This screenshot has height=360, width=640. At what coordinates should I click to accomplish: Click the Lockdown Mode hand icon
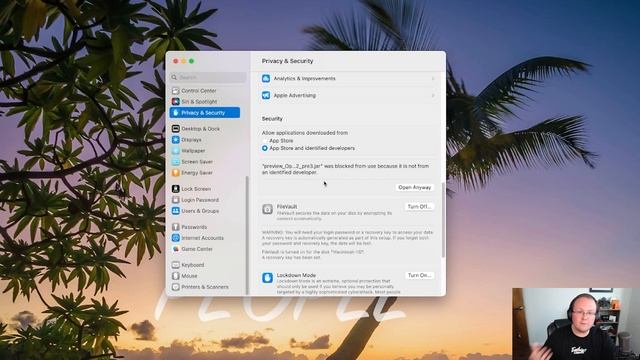267,278
